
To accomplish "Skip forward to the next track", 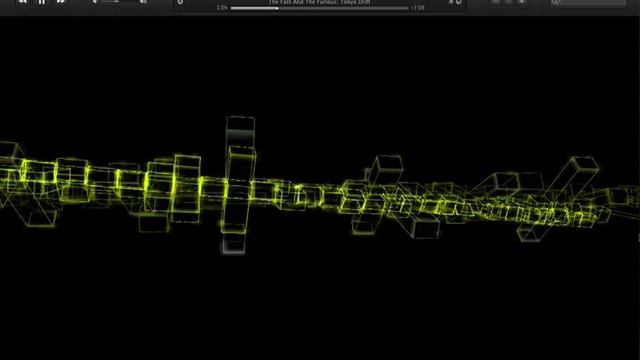I will pos(60,2).
